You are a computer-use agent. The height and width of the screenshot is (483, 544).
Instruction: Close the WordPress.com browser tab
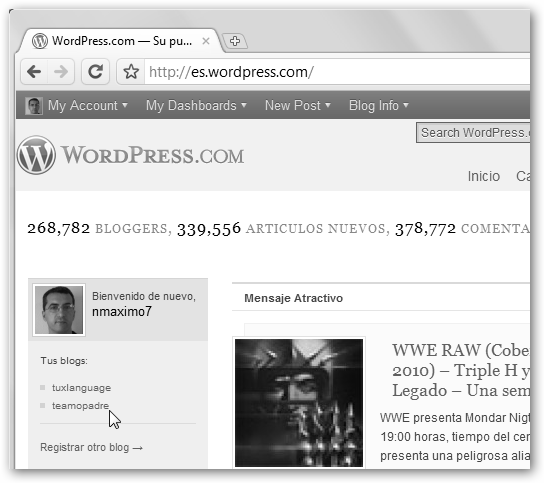pos(206,41)
